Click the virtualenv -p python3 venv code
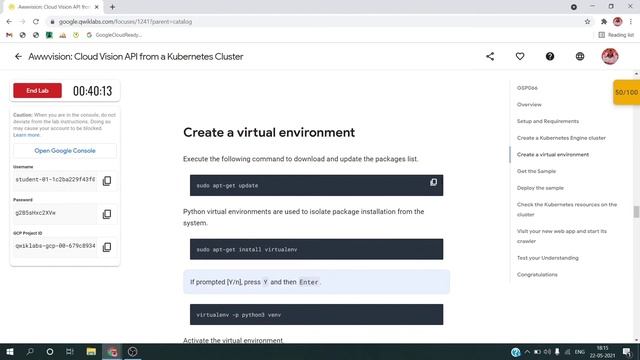640x360 pixels. coord(238,315)
